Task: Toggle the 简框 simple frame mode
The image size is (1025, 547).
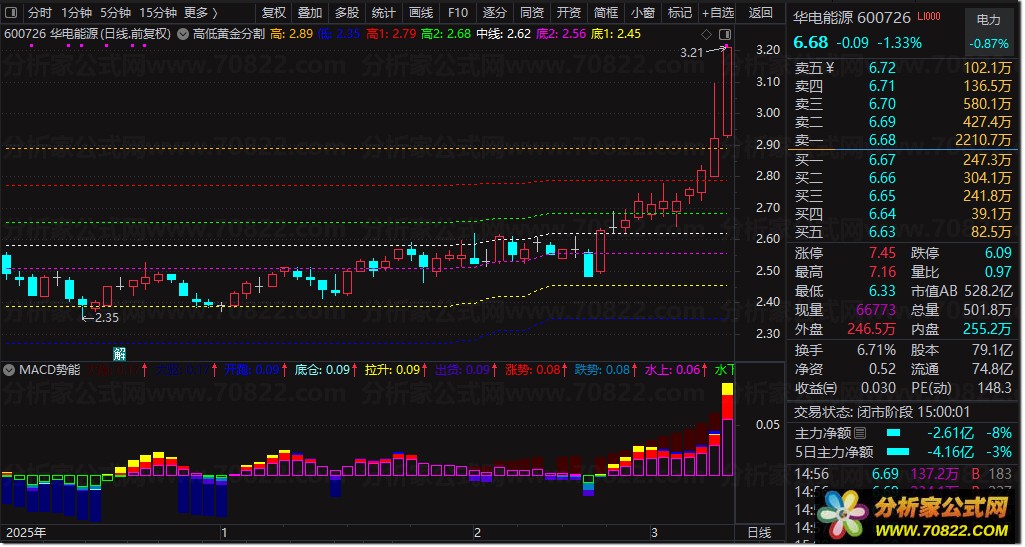Action: pos(606,12)
